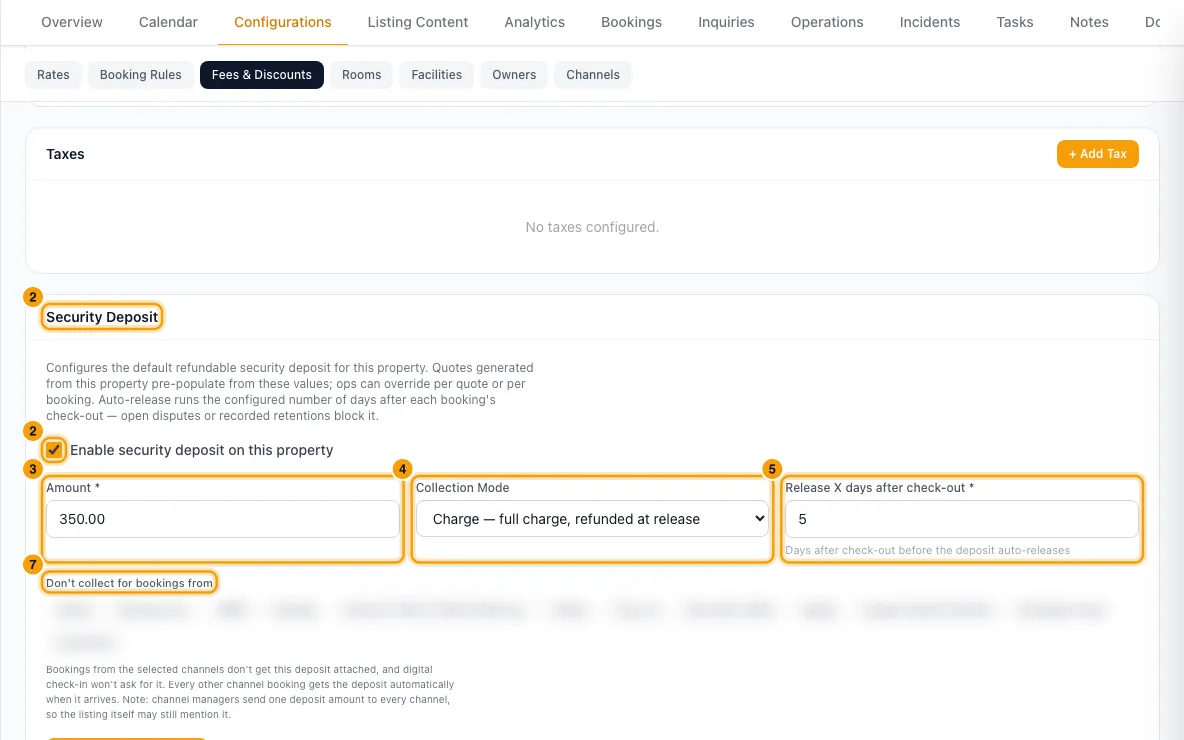Open the Analytics tab

[x=535, y=22]
